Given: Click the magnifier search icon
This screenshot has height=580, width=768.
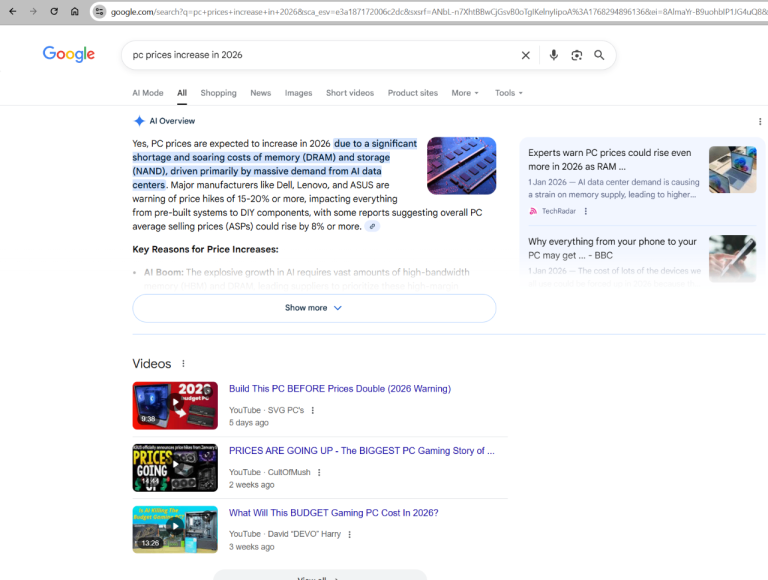Looking at the screenshot, I should click(599, 55).
